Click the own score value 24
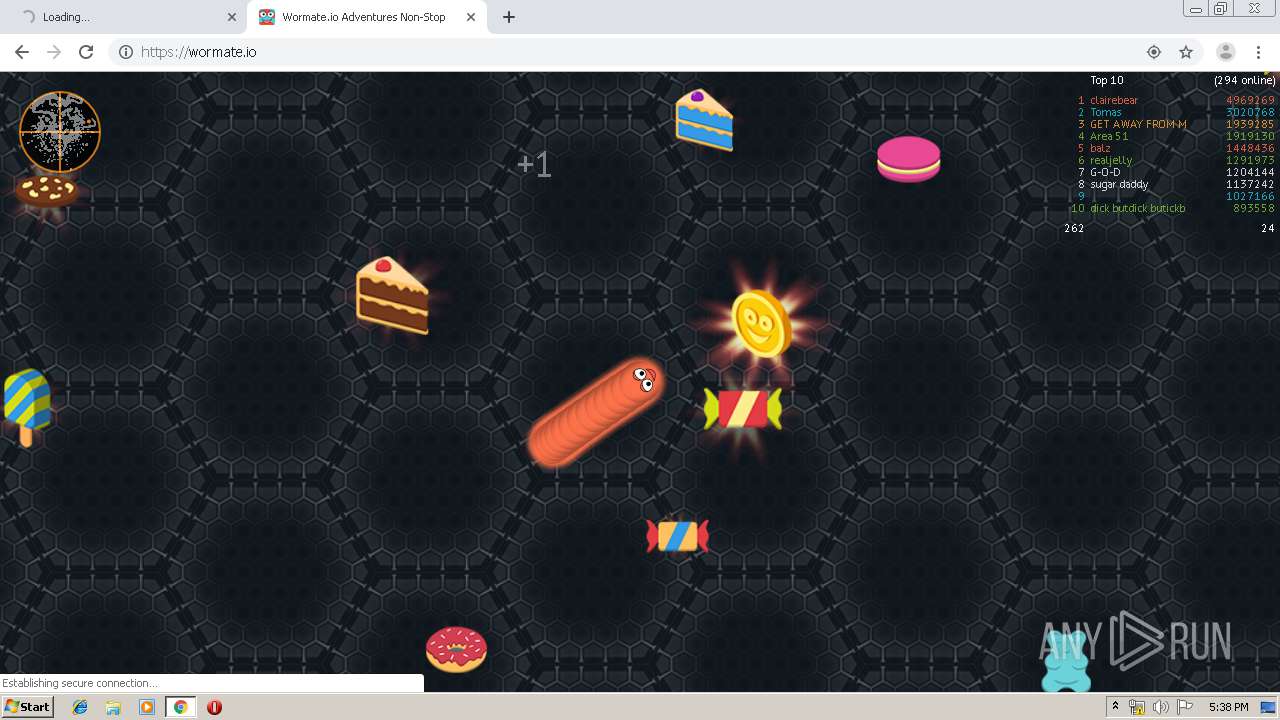Image resolution: width=1280 pixels, height=720 pixels. (x=1267, y=228)
